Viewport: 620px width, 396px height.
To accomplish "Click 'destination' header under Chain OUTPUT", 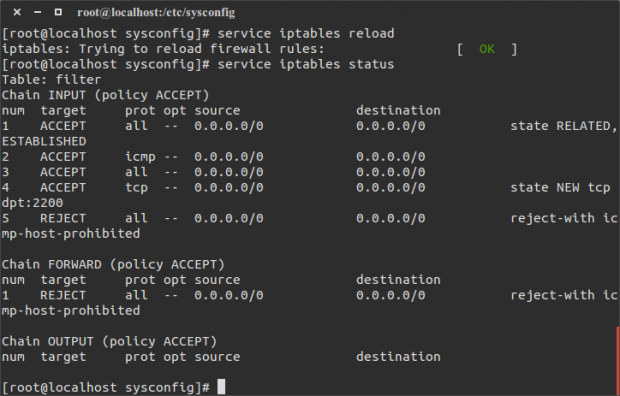I will [x=398, y=357].
